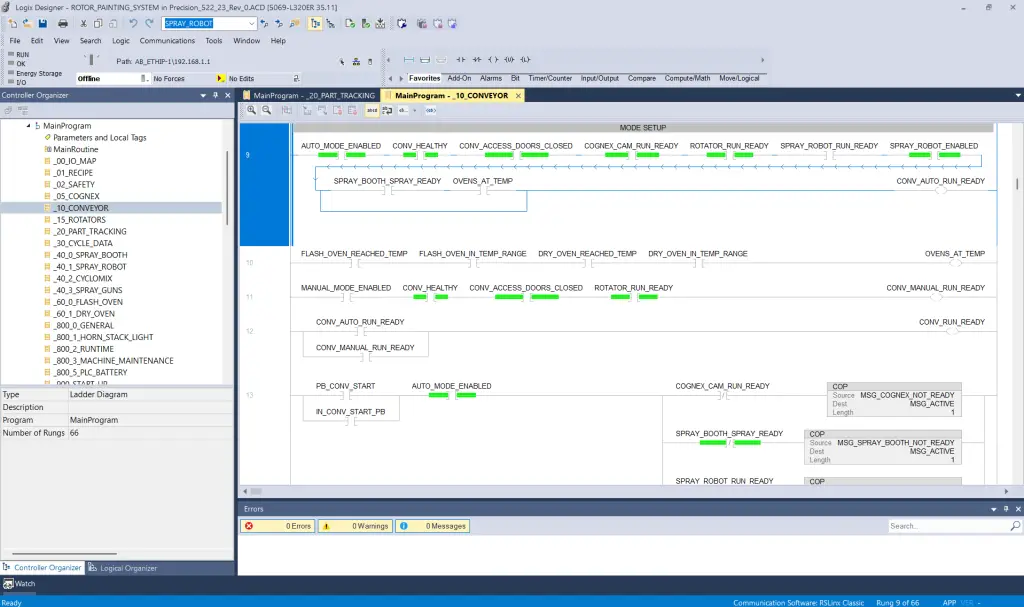
Task: Insert Output Latch (OTL) coil icon
Action: coord(526,59)
